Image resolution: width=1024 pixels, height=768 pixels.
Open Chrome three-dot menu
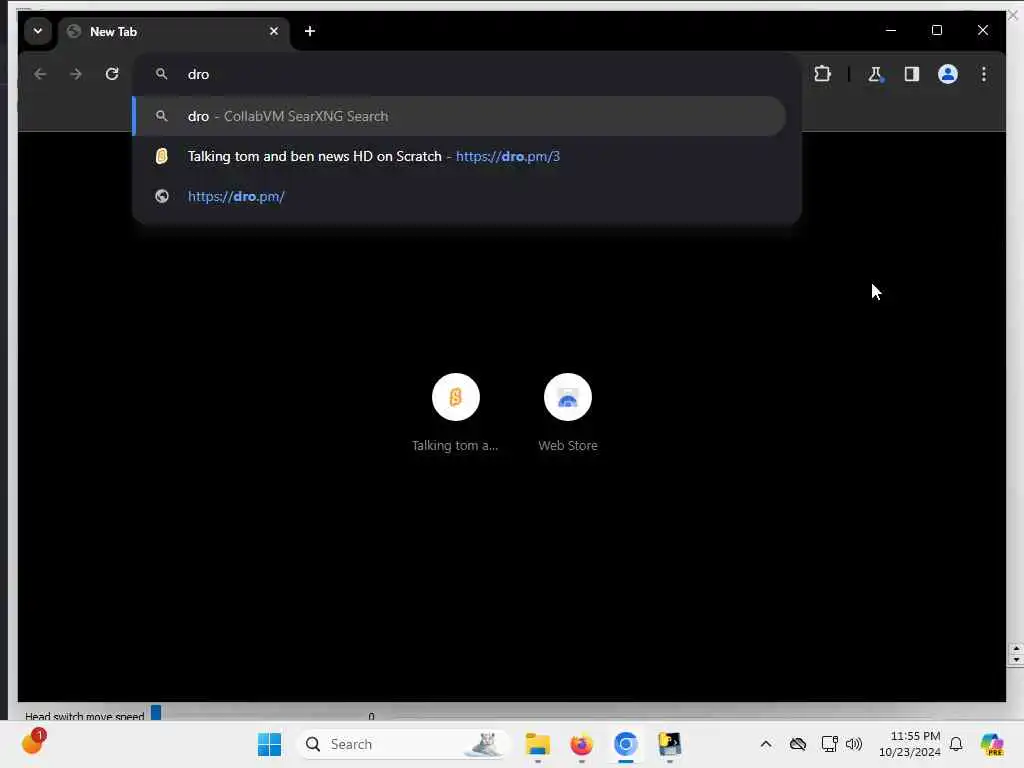[x=984, y=74]
